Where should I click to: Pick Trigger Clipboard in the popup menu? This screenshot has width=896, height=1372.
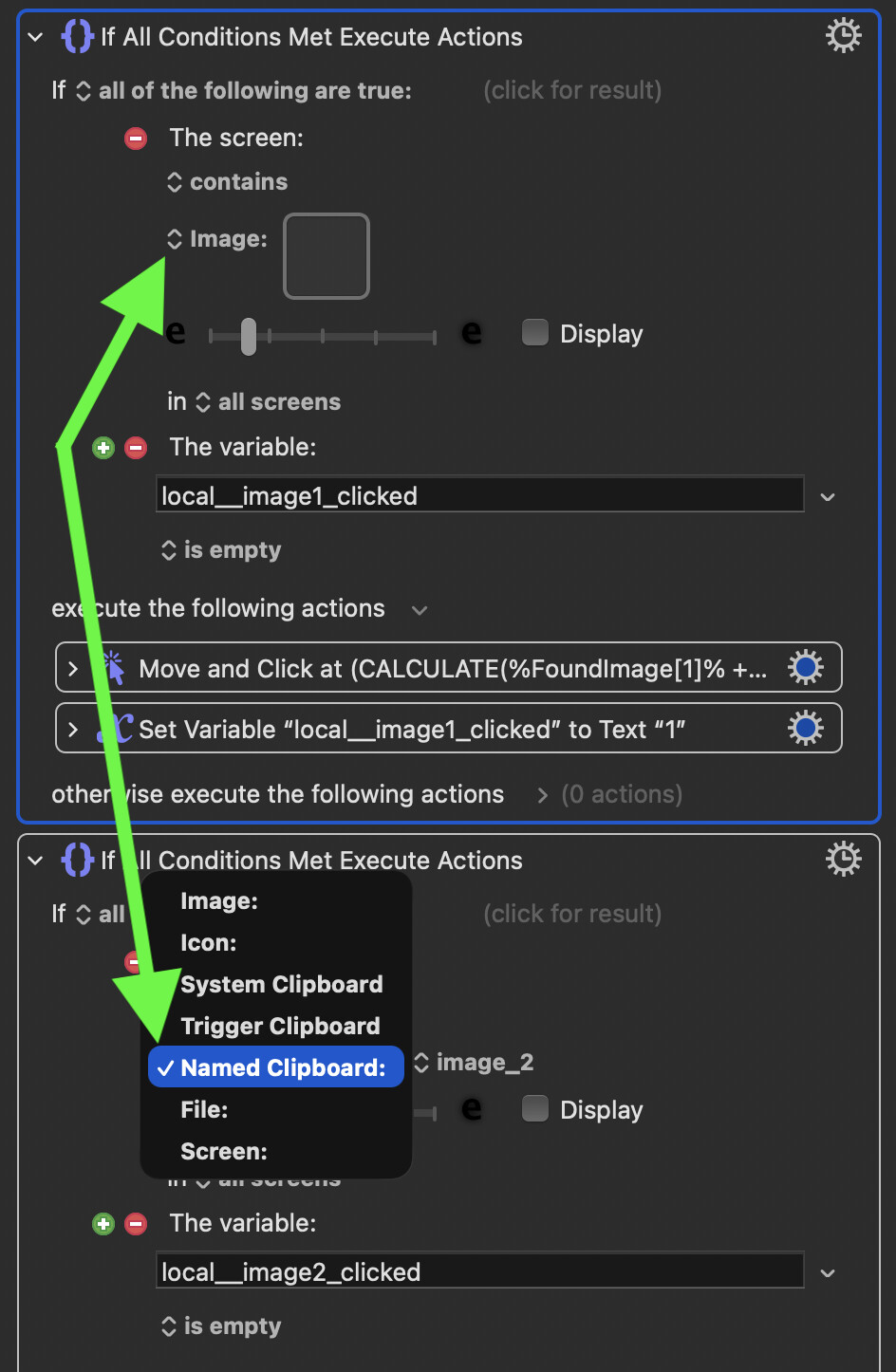click(280, 1027)
